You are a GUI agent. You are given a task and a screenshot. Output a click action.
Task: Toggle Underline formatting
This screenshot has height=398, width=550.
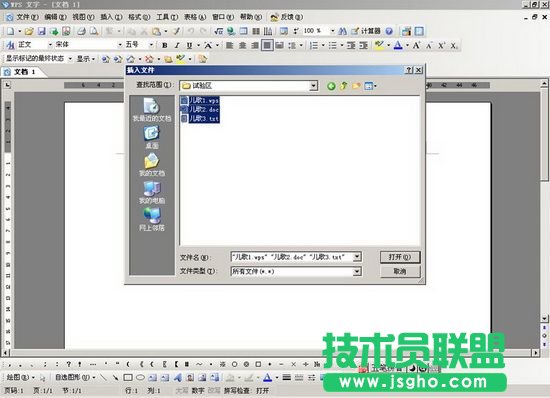[x=189, y=45]
